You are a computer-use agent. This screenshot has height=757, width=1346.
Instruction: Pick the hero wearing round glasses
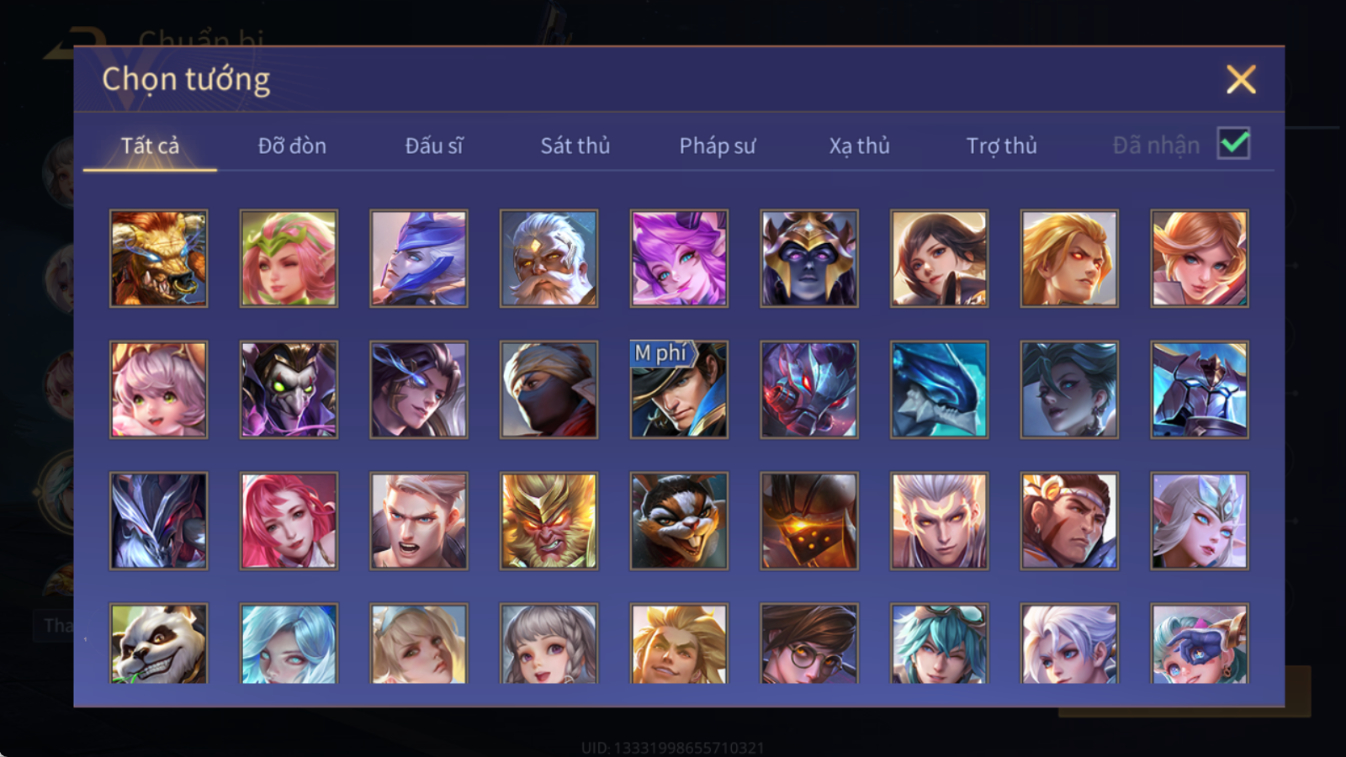pyautogui.click(x=809, y=644)
